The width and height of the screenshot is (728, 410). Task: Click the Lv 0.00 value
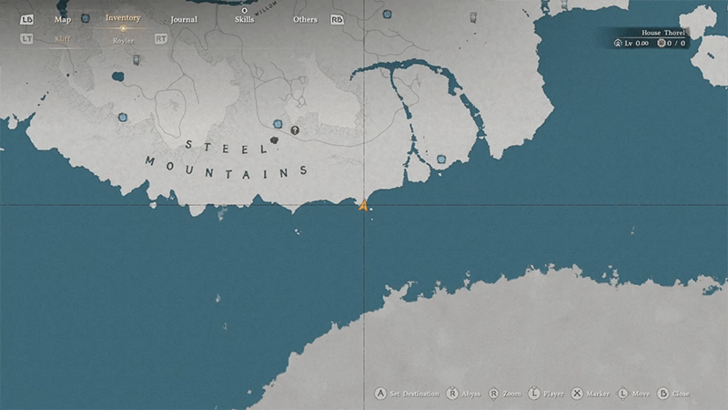637,43
